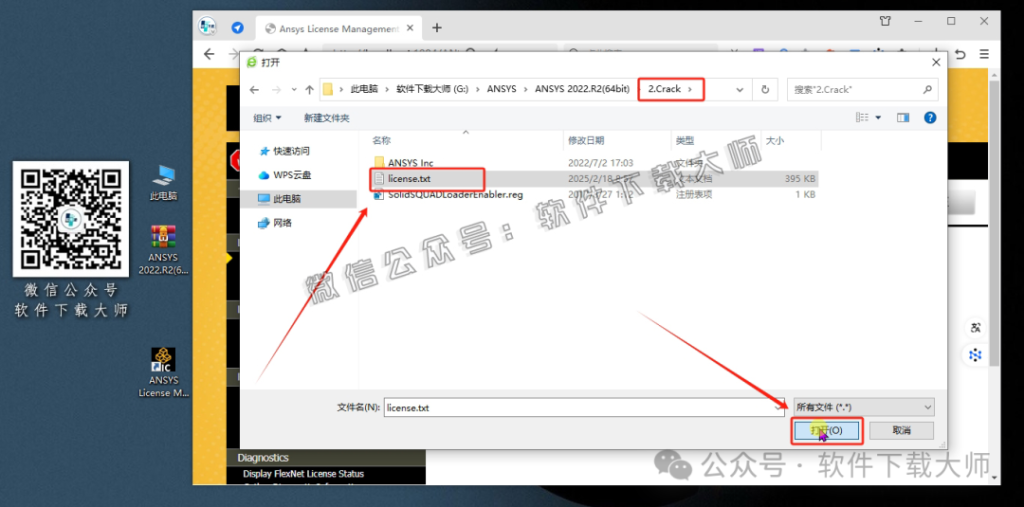The height and width of the screenshot is (507, 1024).
Task: Click ANSYS breadcrumb in address bar
Action: click(x=502, y=90)
